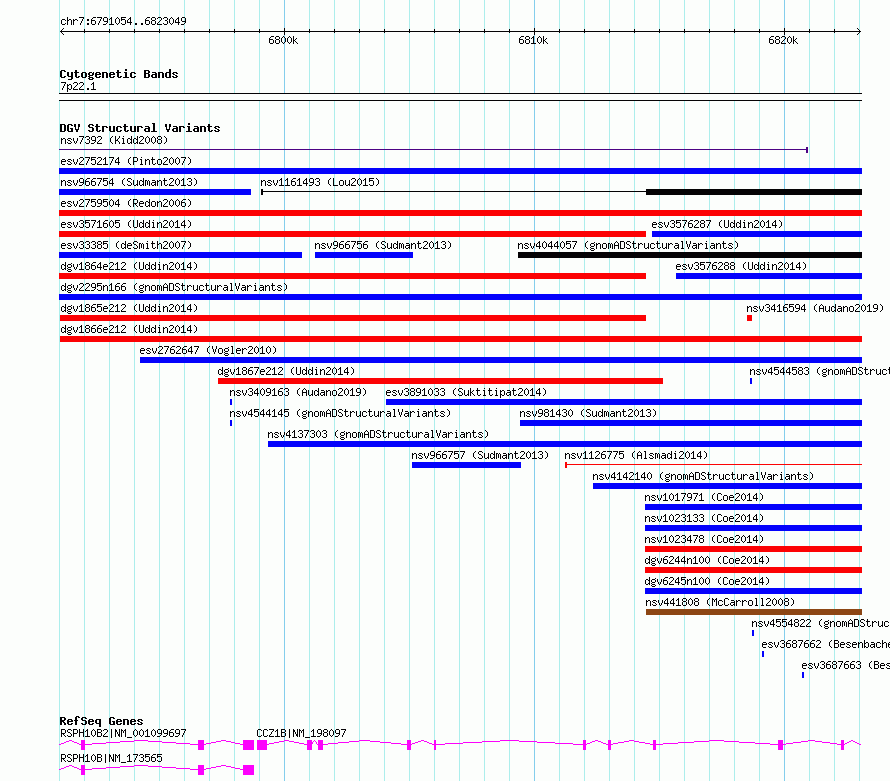
Task: Open the RSPH10B|NM_173565 gene label
Action: tap(111, 758)
